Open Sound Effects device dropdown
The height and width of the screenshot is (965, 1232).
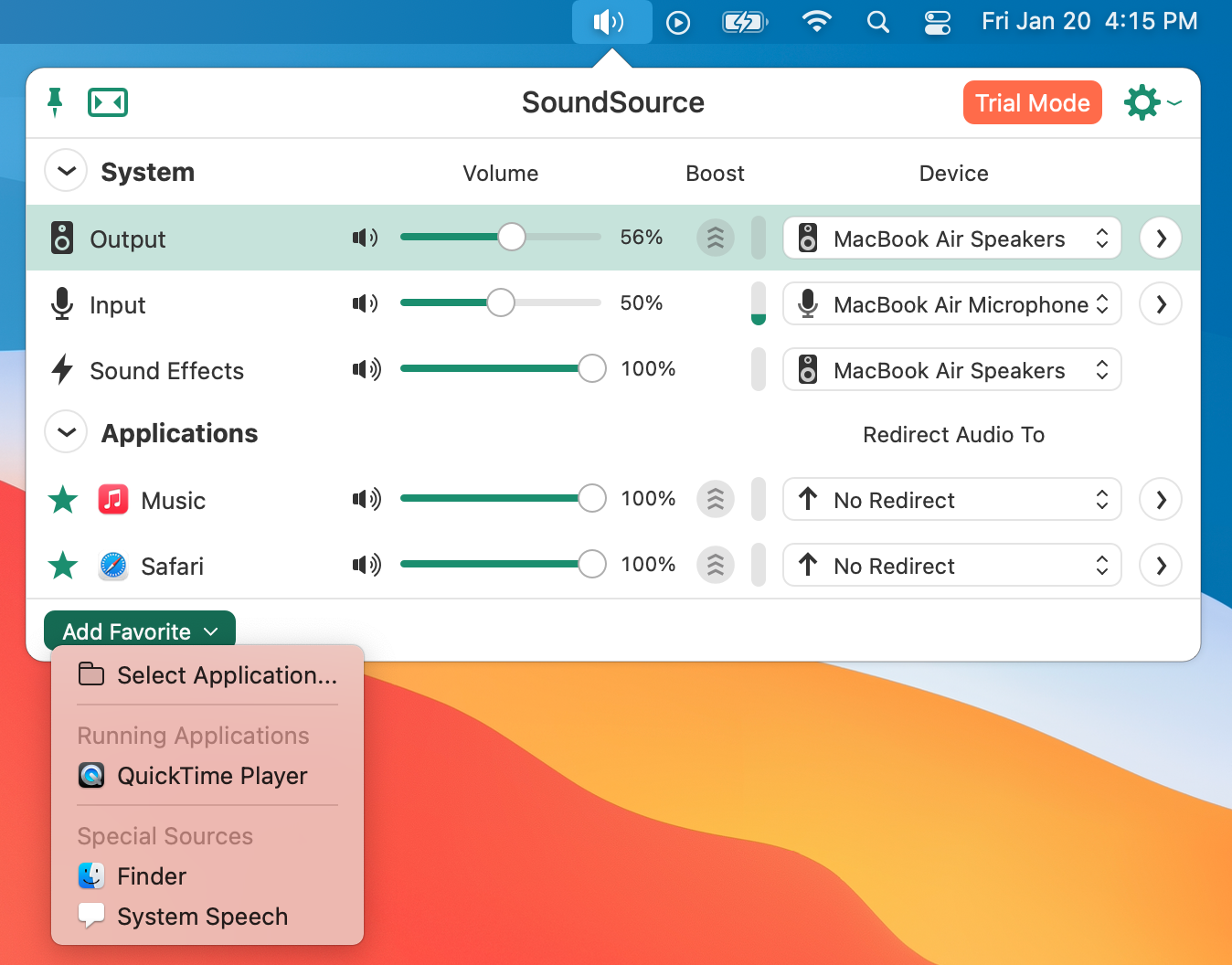(952, 370)
